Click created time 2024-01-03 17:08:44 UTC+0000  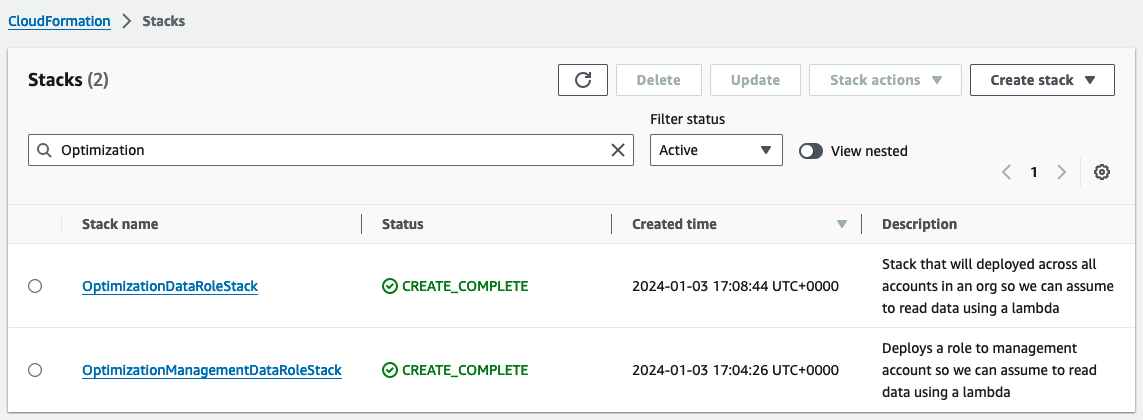click(736, 286)
